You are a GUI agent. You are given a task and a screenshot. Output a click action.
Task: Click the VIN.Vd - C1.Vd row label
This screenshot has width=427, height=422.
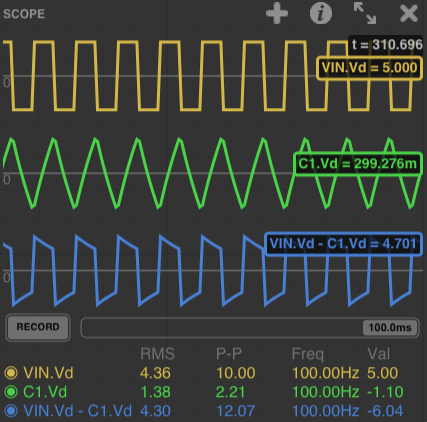tap(78, 411)
